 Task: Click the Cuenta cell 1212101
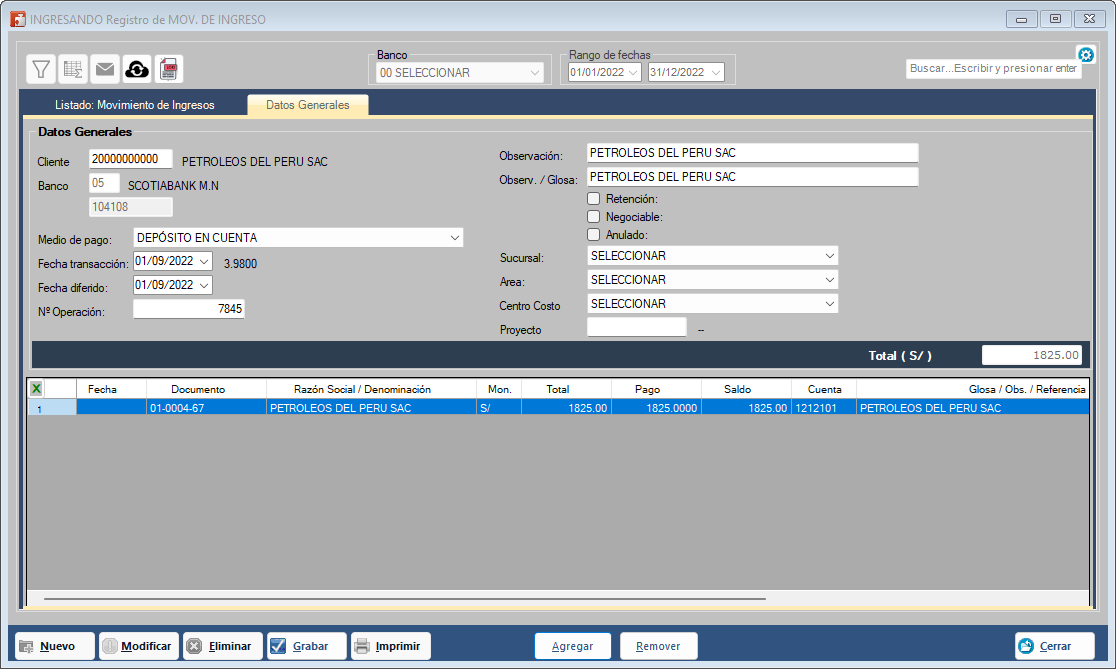[824, 408]
